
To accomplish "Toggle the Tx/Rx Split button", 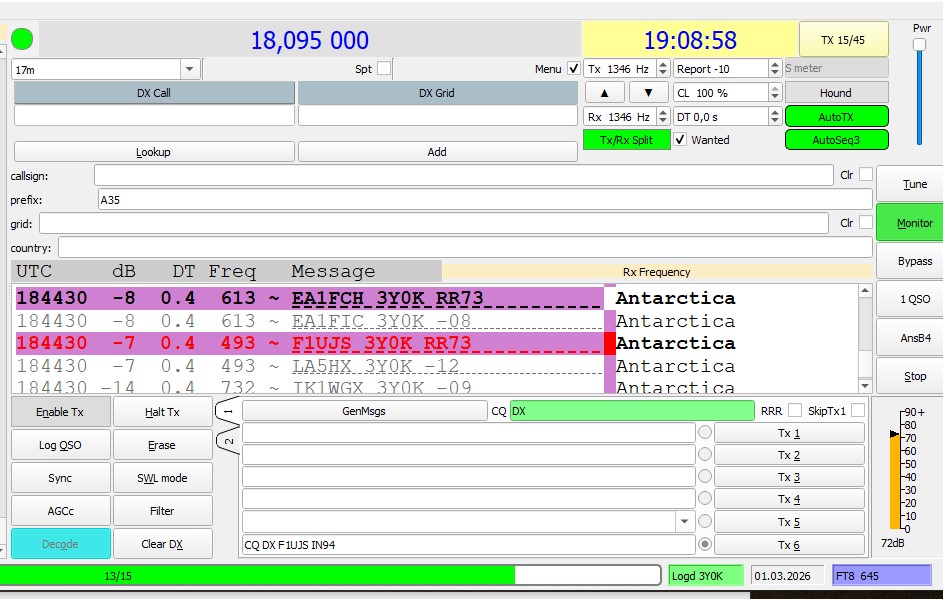I will pos(626,140).
